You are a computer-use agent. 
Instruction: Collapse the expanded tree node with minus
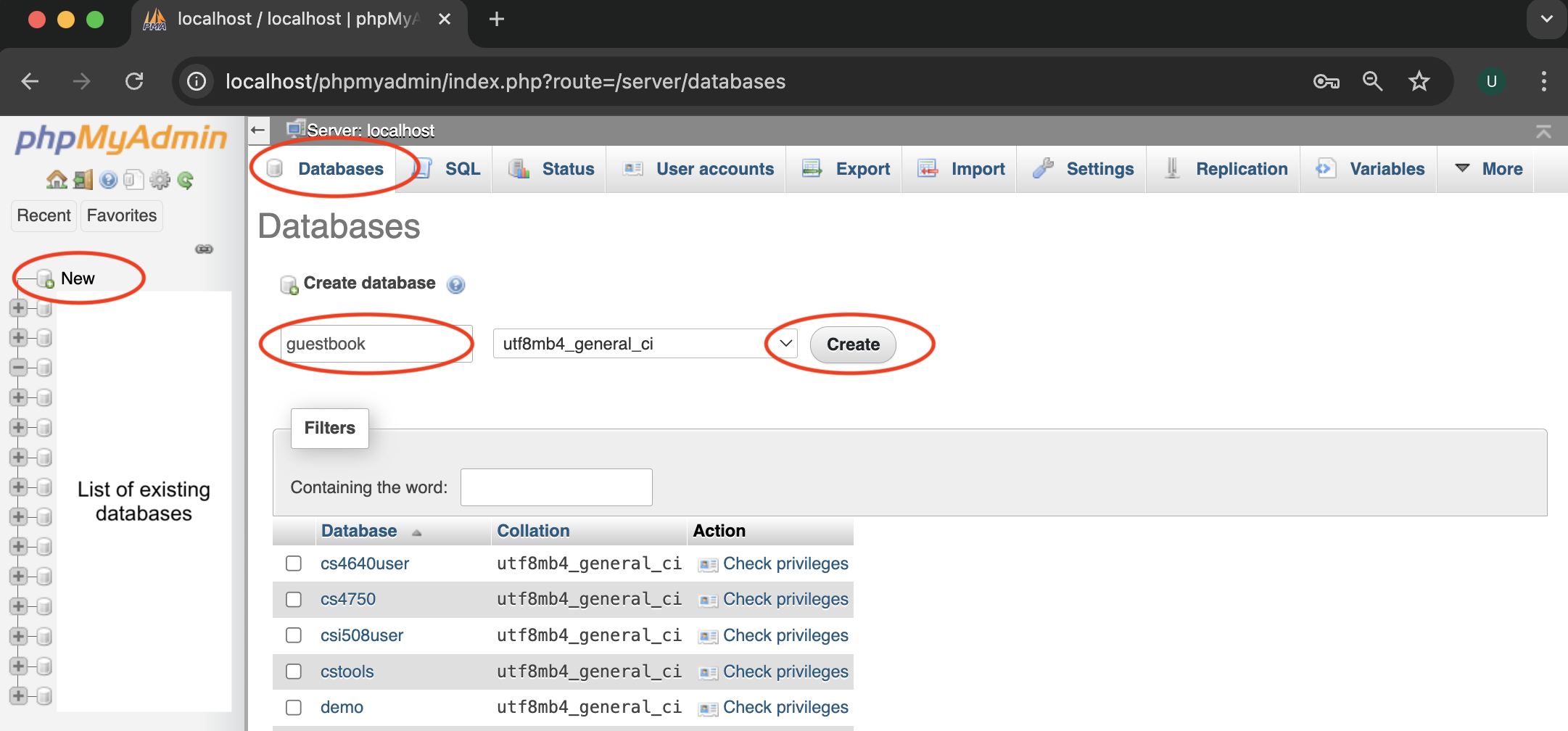(x=19, y=368)
